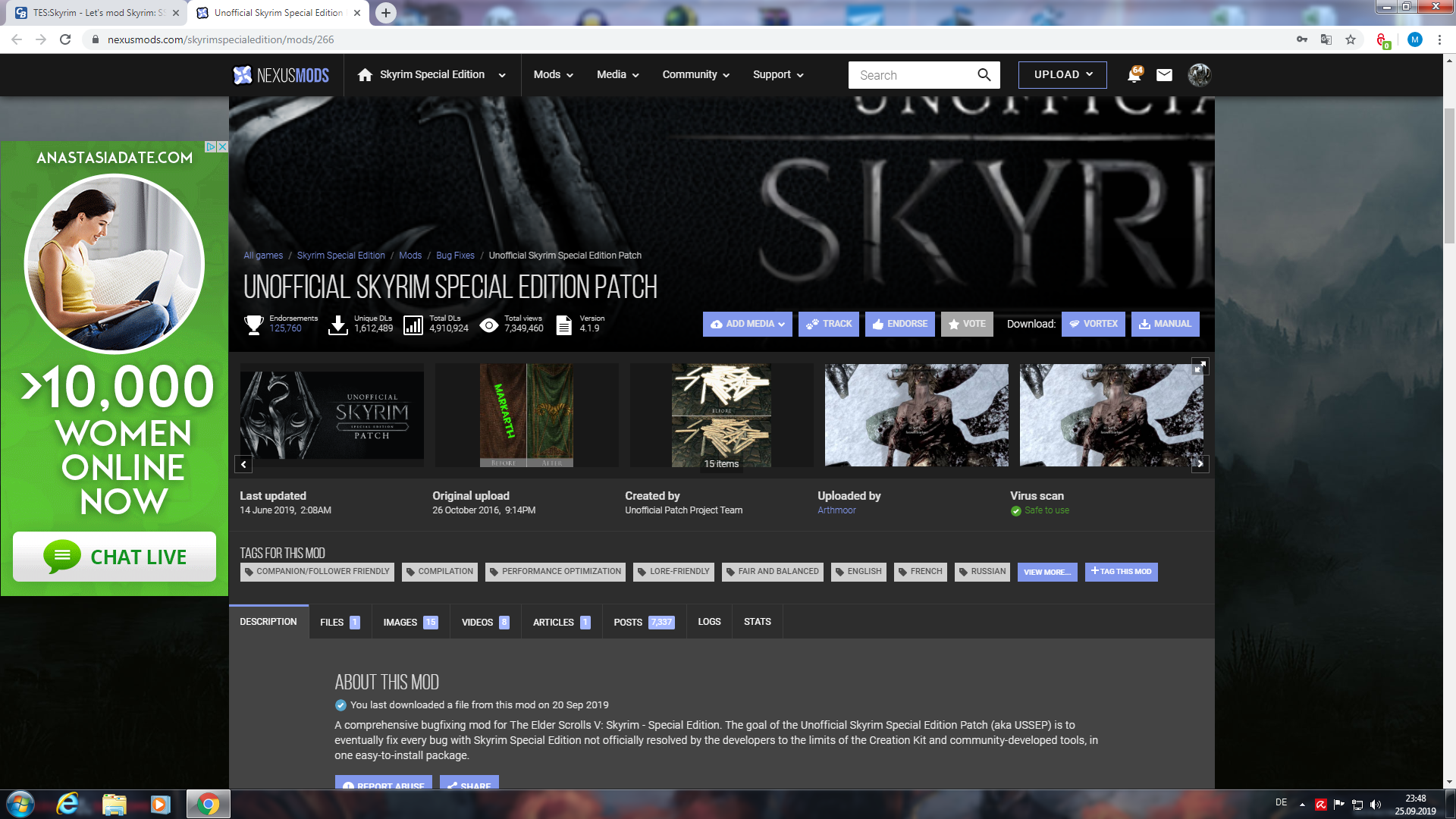The height and width of the screenshot is (819, 1456).
Task: Open Internet Explorer from taskbar
Action: click(67, 804)
